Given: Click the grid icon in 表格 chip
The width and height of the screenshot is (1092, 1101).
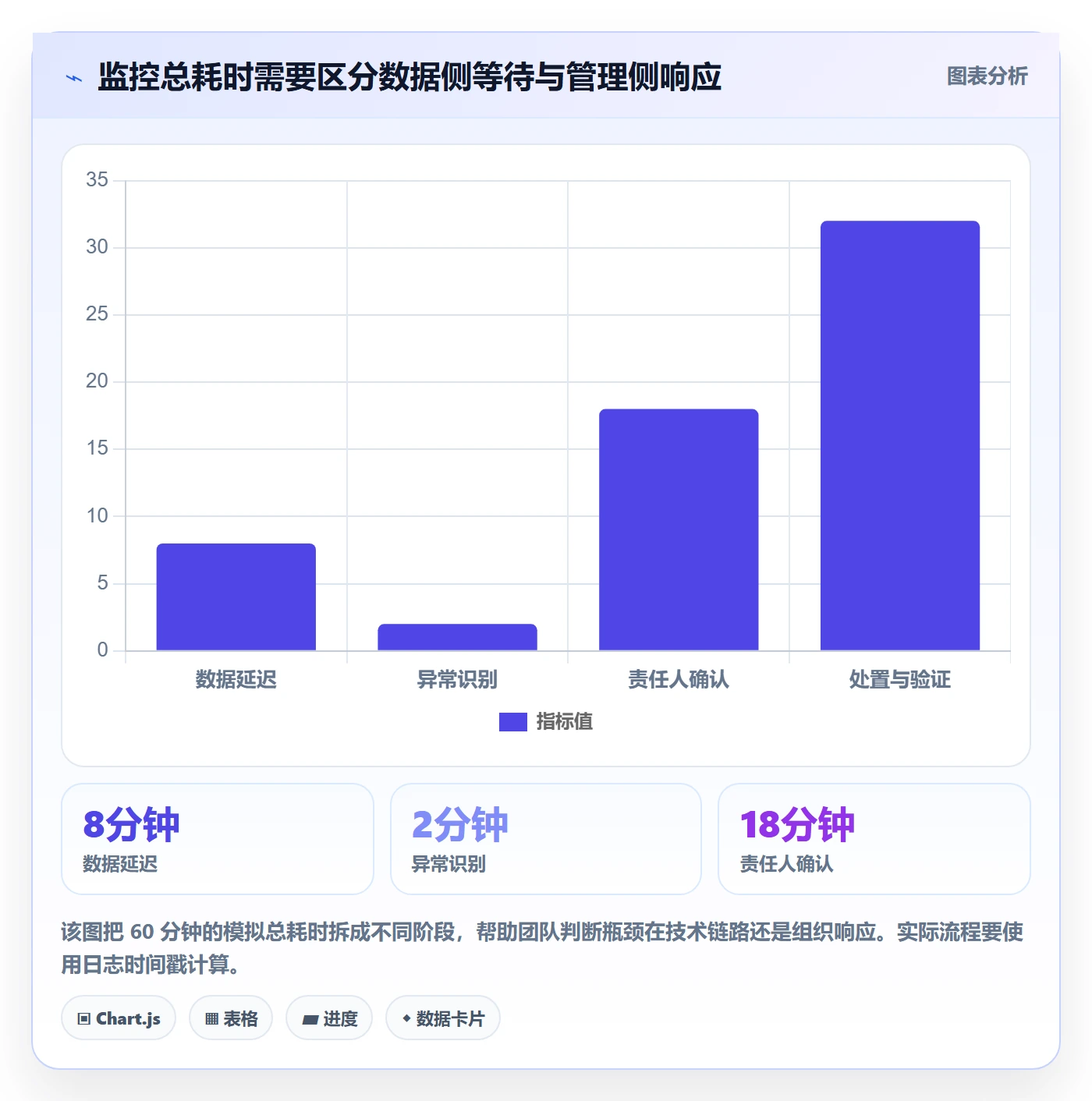Looking at the screenshot, I should click(211, 1019).
